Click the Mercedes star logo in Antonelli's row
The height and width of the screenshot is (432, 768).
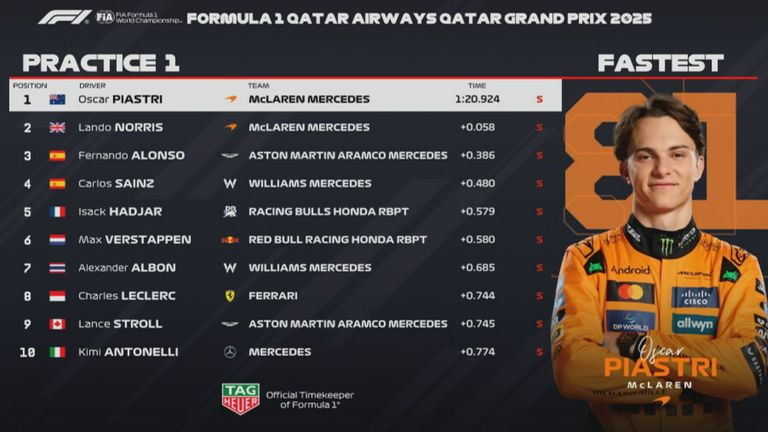point(230,352)
